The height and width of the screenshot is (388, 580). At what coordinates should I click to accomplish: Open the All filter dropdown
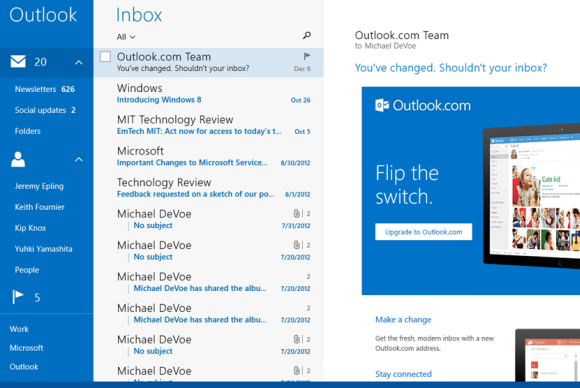point(126,37)
